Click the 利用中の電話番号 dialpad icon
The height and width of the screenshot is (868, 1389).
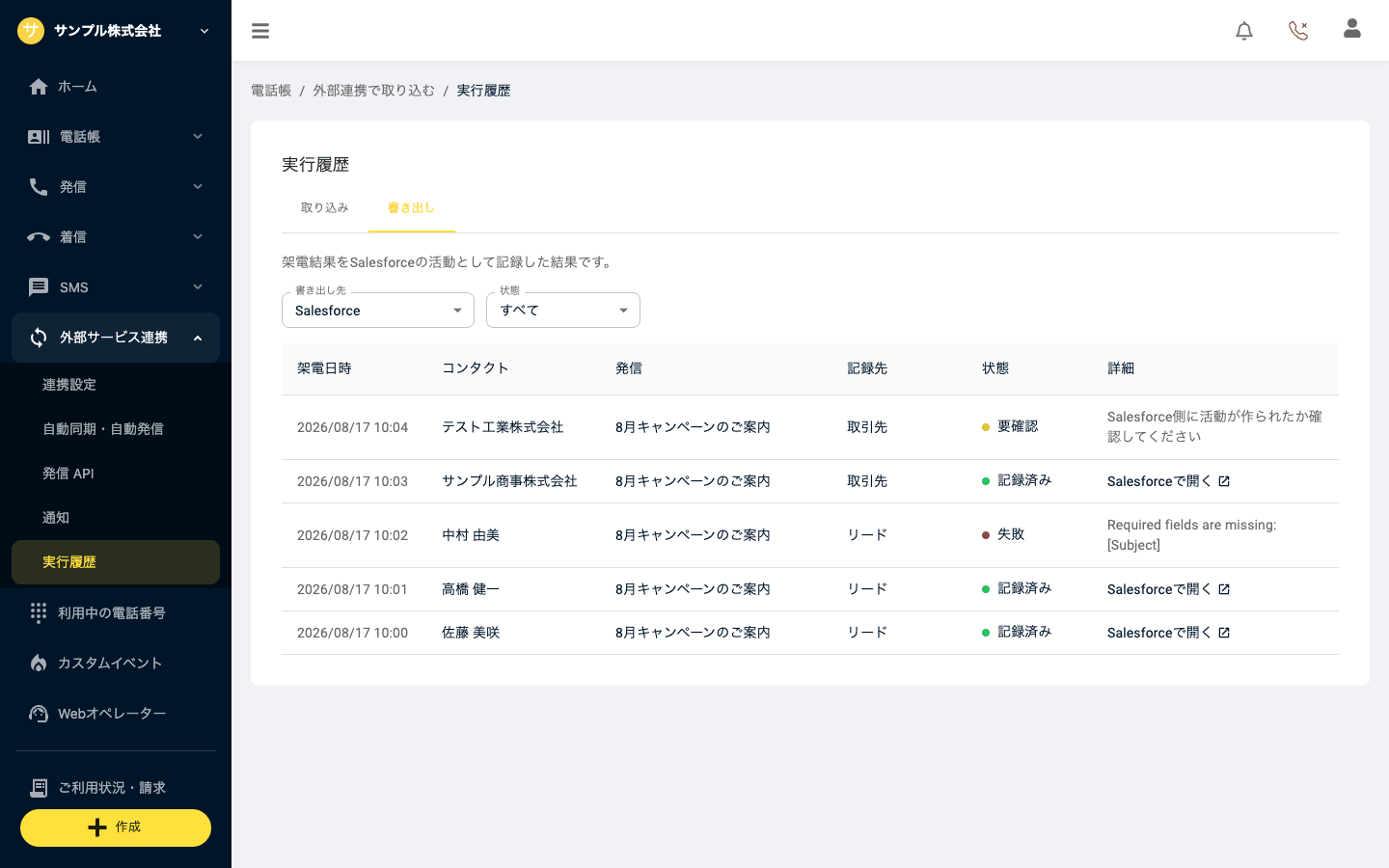click(39, 613)
